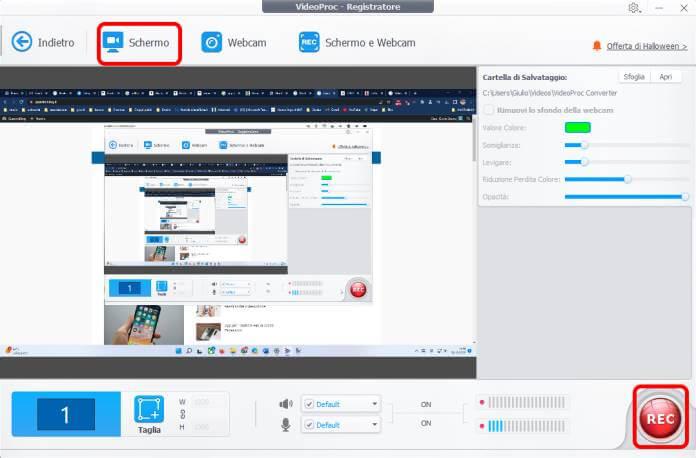
Task: Click the save folder path text
Action: pyautogui.click(x=550, y=93)
